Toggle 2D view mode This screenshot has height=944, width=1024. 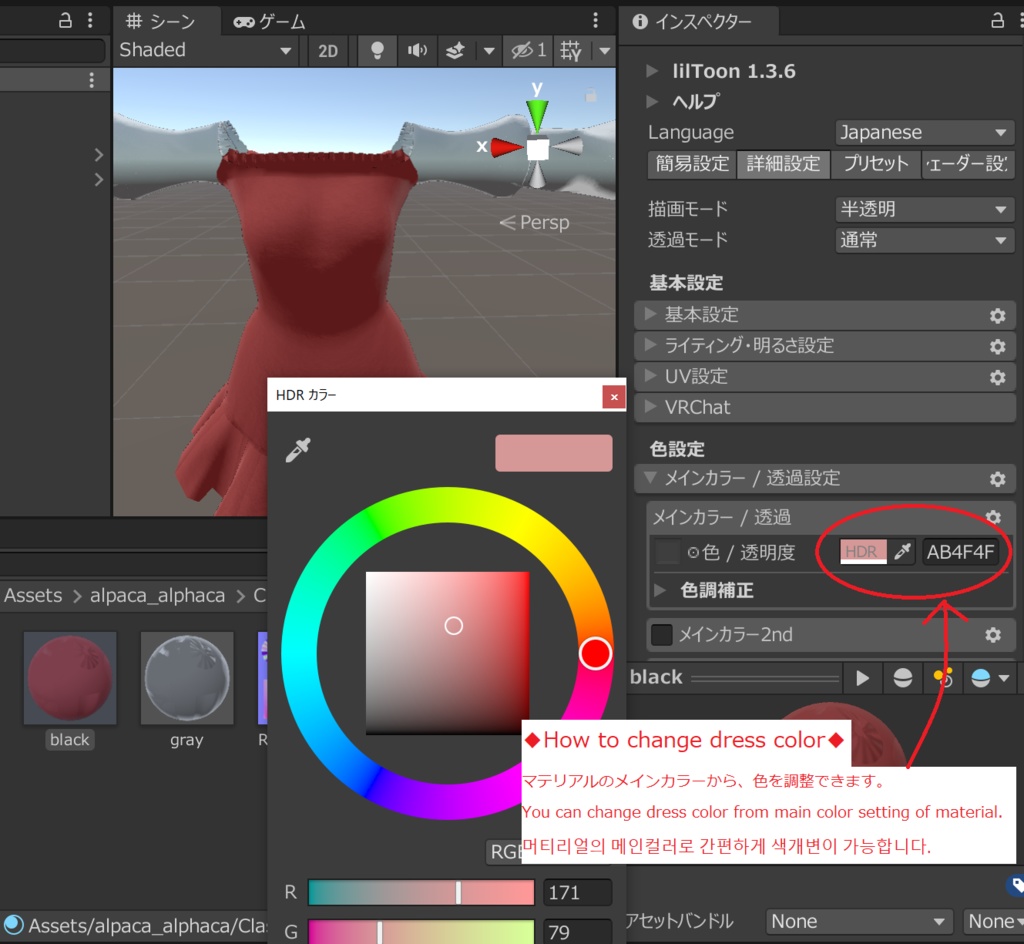(x=328, y=50)
